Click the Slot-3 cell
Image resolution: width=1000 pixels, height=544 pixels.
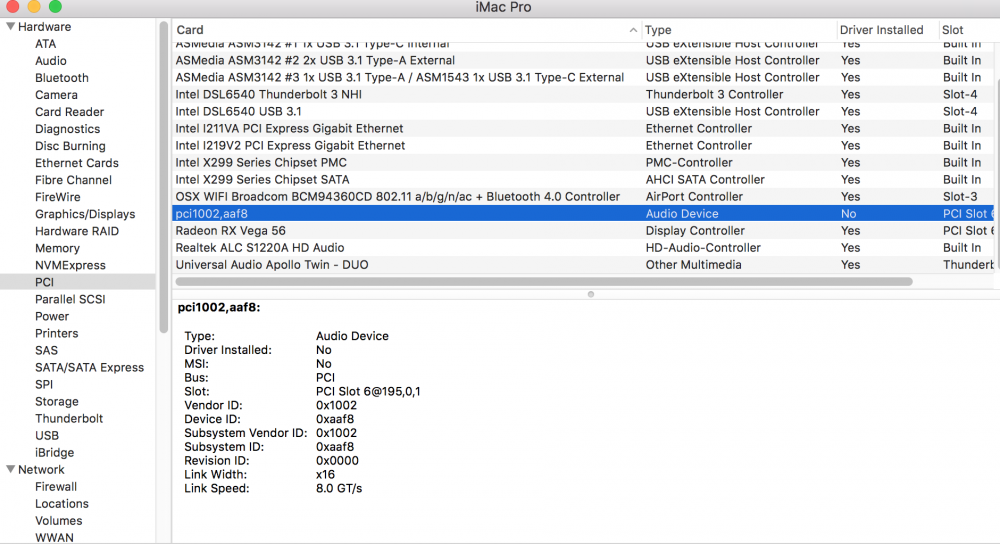[x=960, y=196]
